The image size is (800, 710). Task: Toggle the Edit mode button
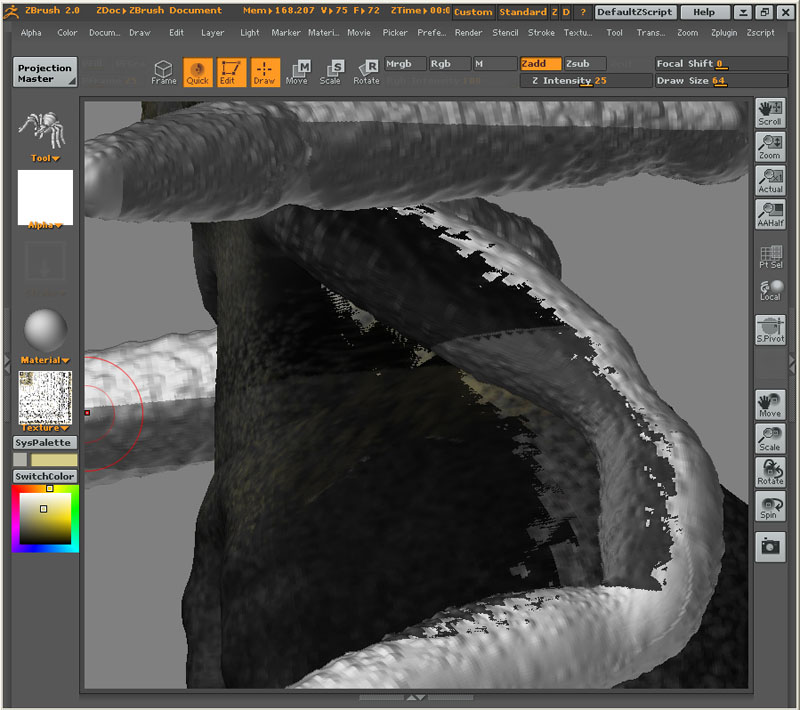point(231,72)
